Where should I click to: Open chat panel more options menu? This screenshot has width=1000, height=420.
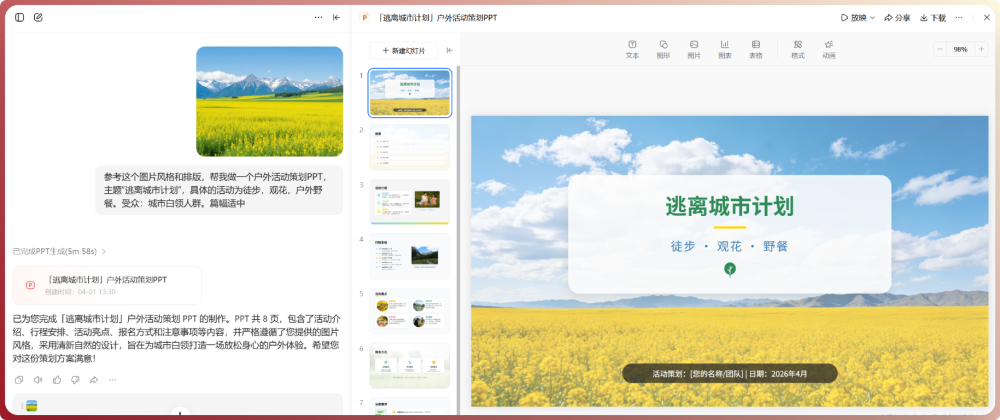[318, 18]
